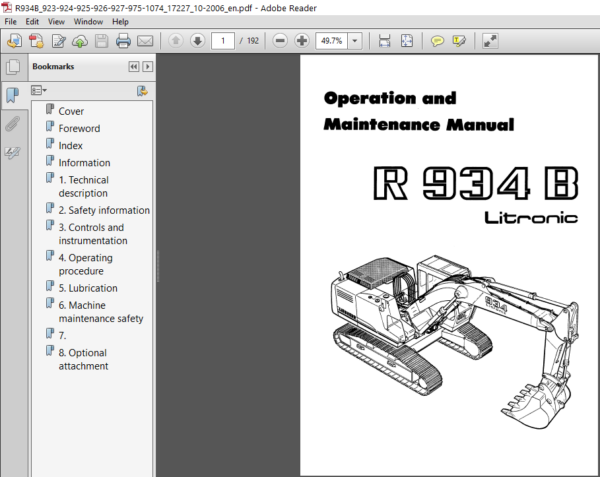Open the Help menu

(120, 22)
